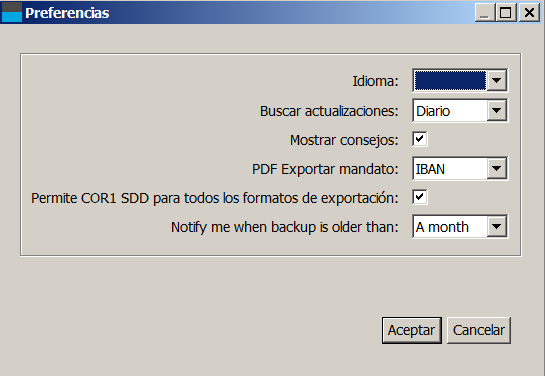Click the Preferencias title bar text

(67, 13)
